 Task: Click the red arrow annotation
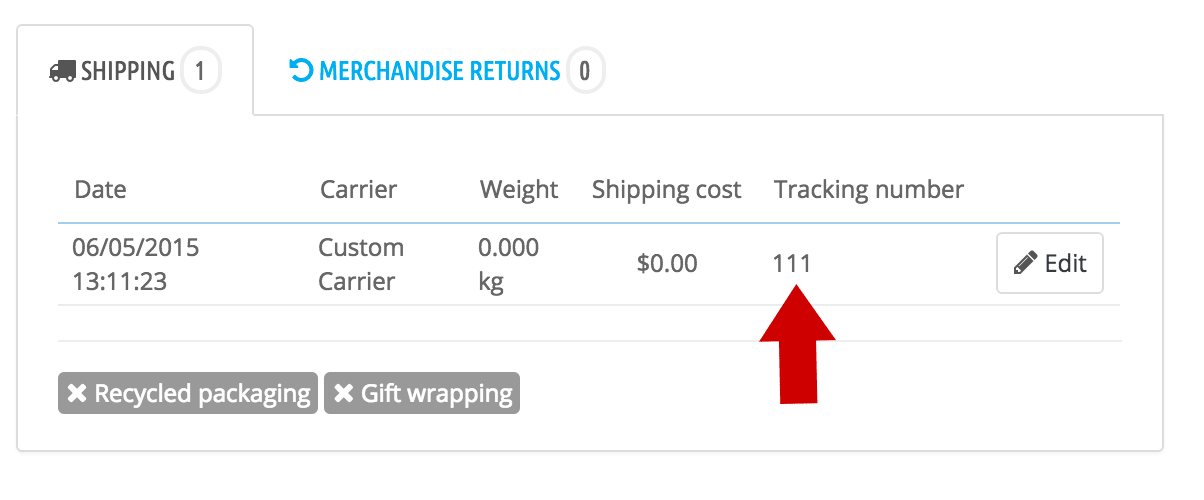coord(797,343)
